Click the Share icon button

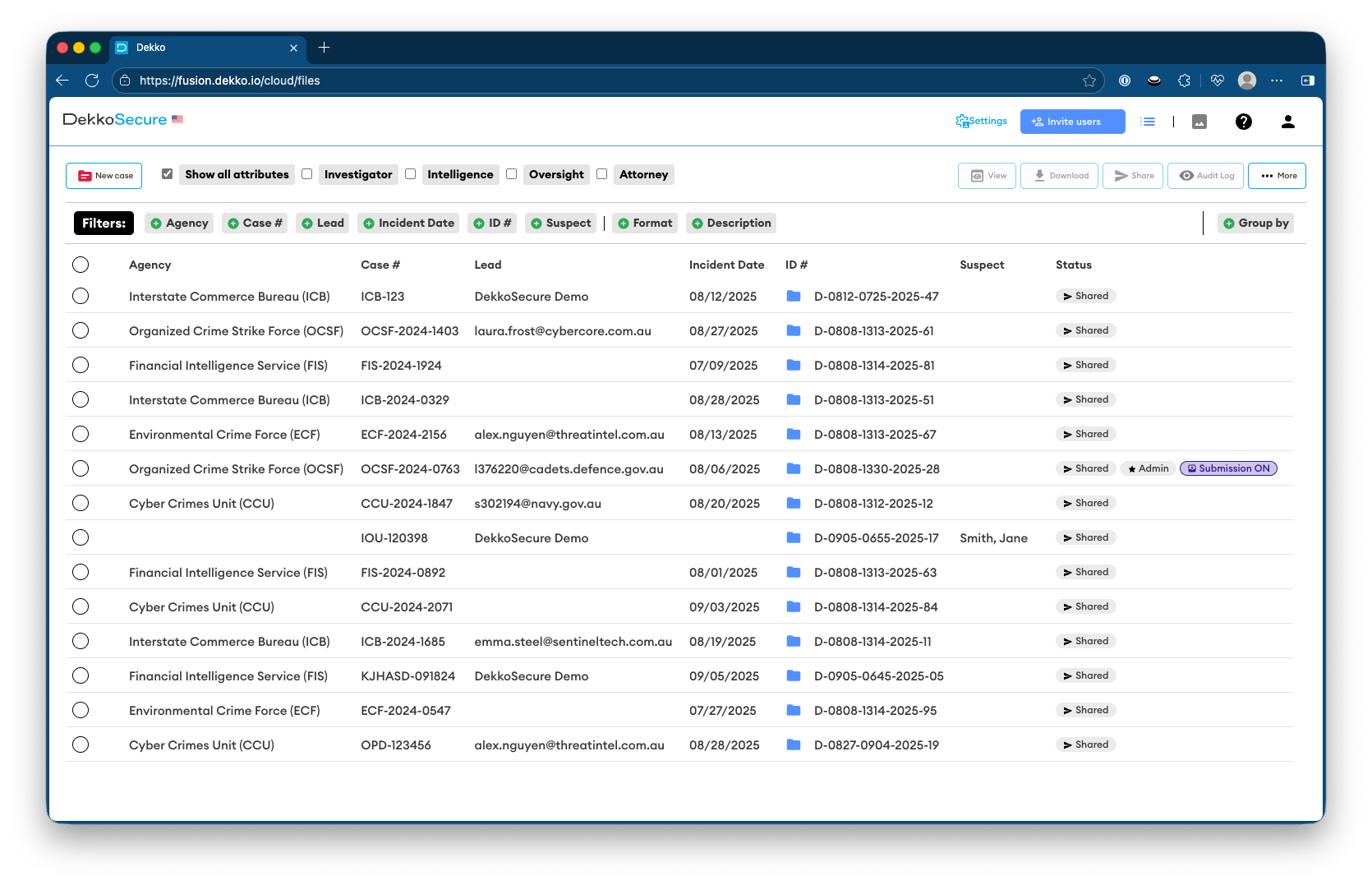point(1132,175)
